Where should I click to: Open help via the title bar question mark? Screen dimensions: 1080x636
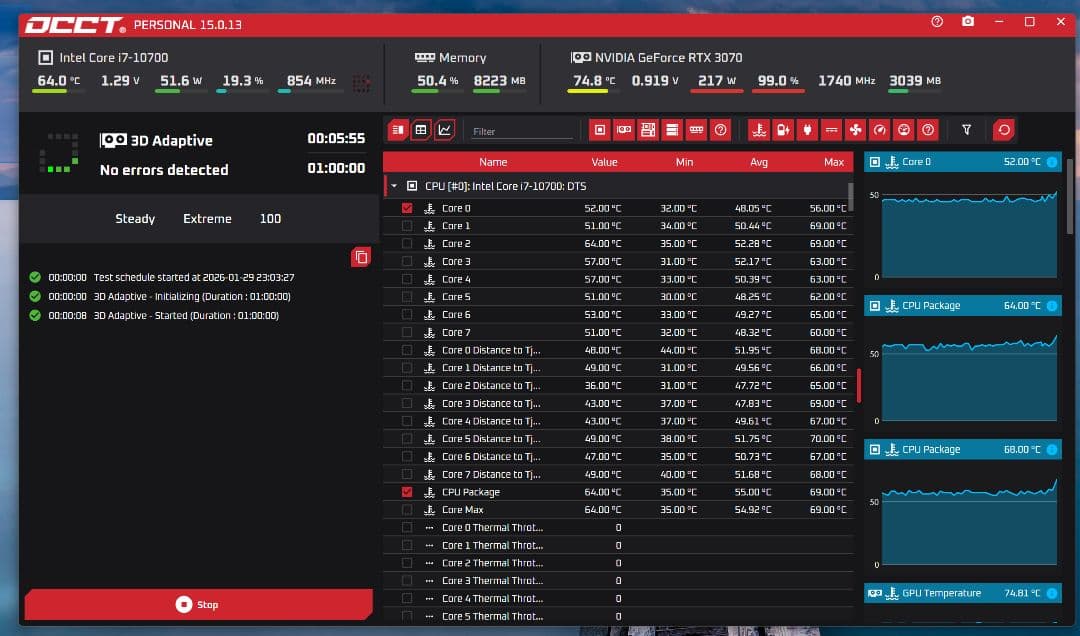click(937, 22)
